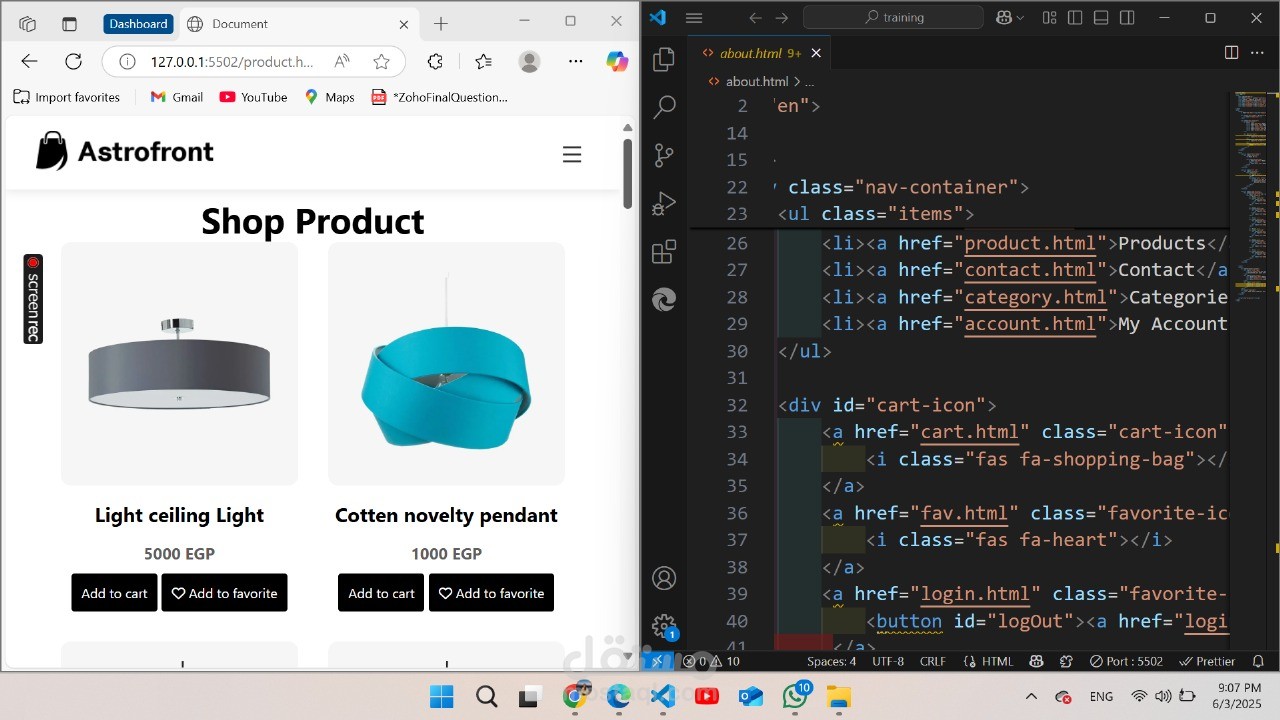Open the Copilot chat dropdown in title bar

coord(1010,18)
